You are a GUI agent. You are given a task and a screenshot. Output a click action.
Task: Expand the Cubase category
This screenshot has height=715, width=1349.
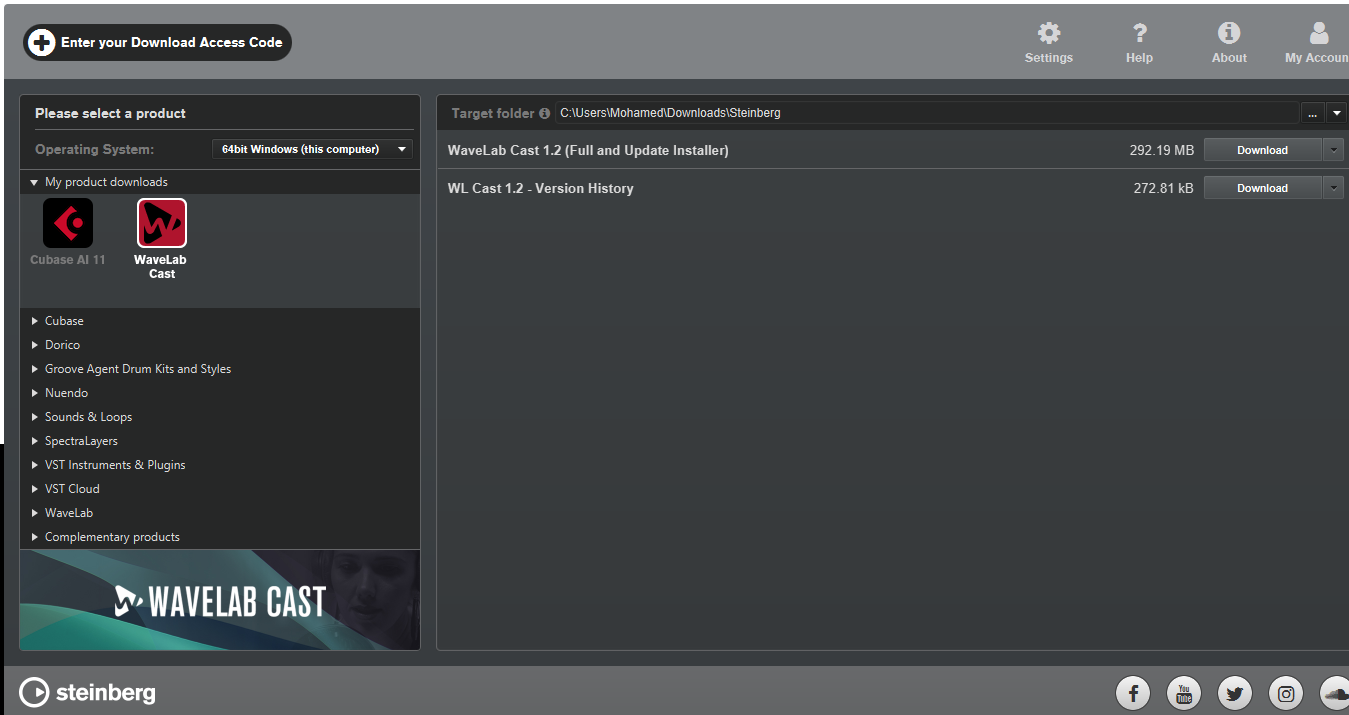(35, 321)
